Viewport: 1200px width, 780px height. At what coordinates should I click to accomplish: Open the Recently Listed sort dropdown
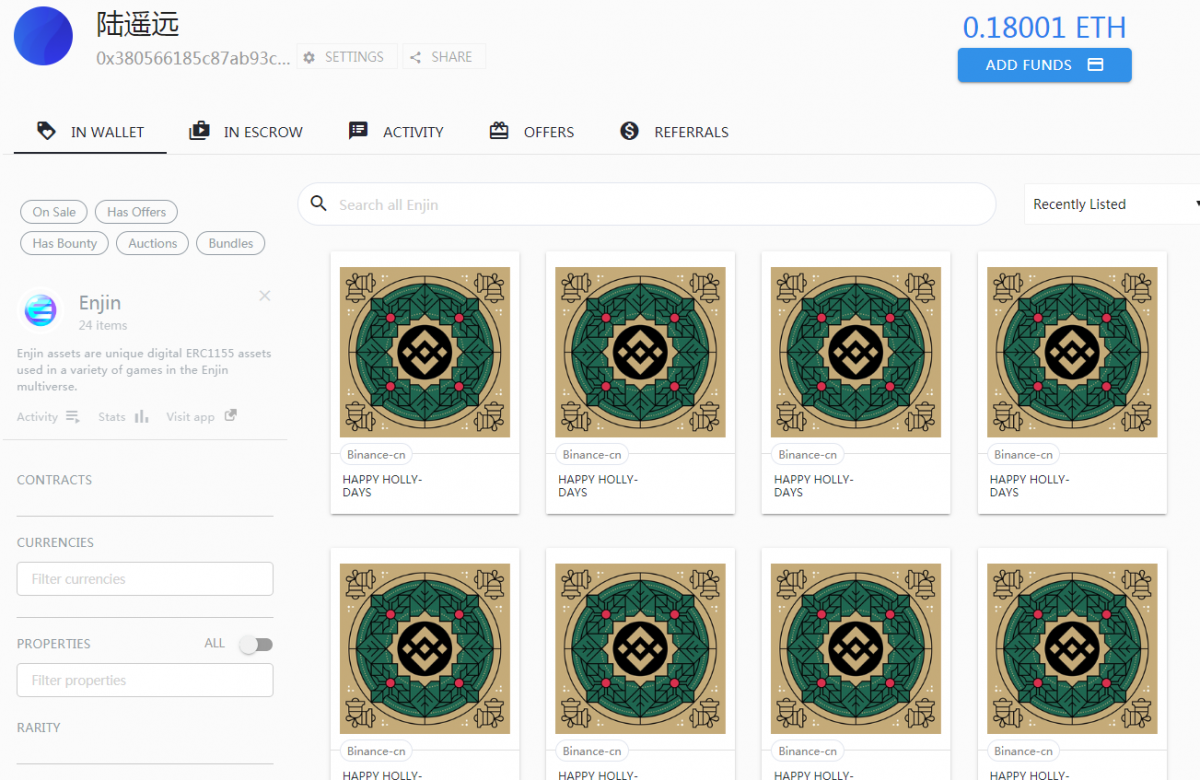pyautogui.click(x=1112, y=204)
